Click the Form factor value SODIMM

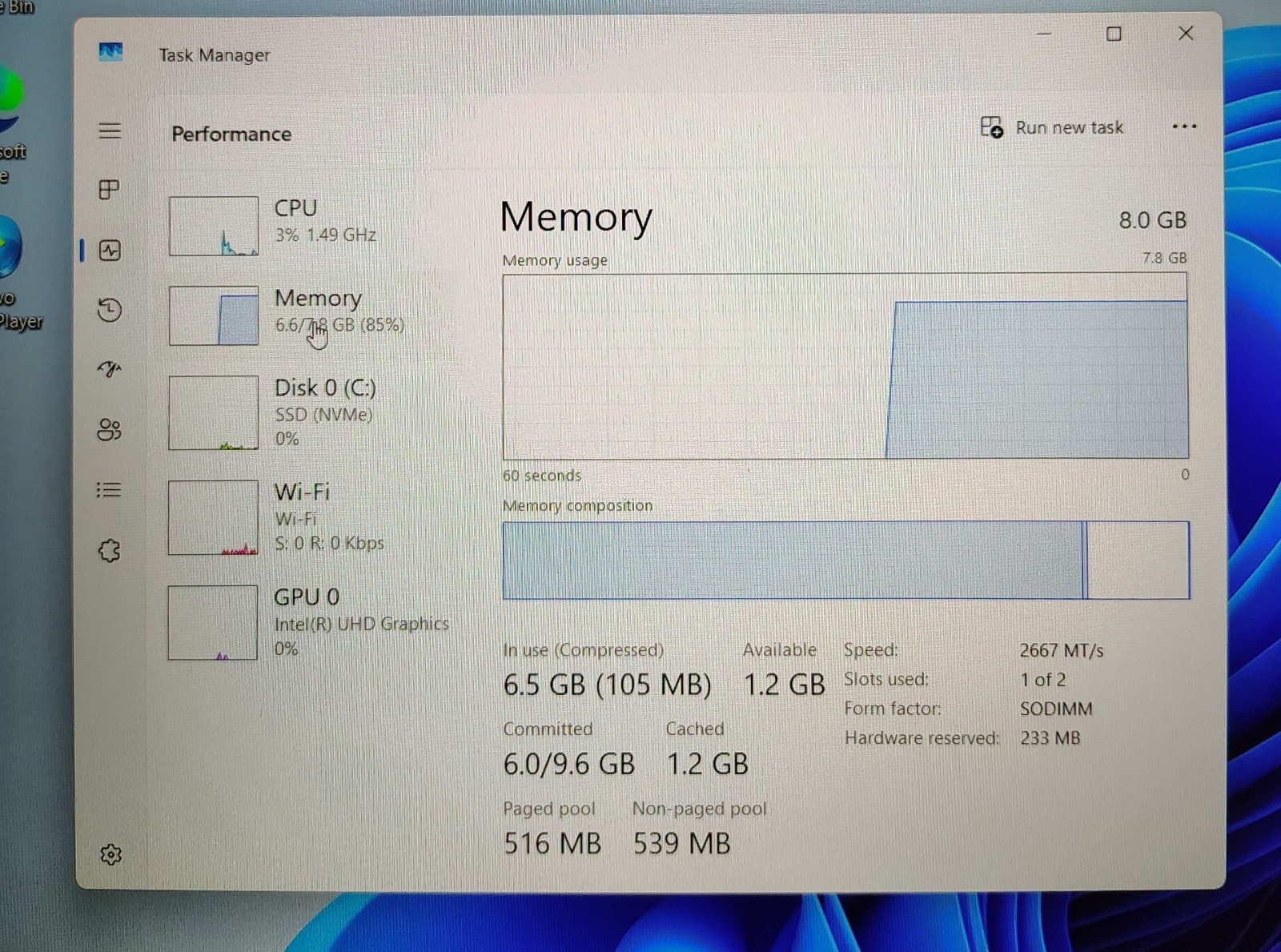coord(1056,709)
